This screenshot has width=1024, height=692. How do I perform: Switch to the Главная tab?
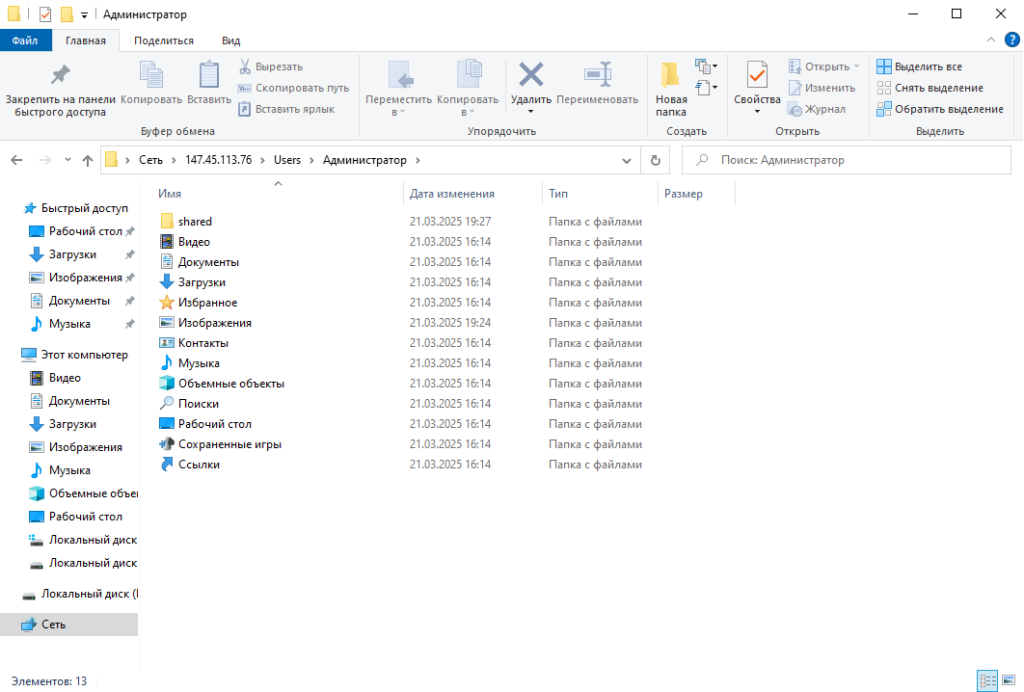[x=86, y=40]
